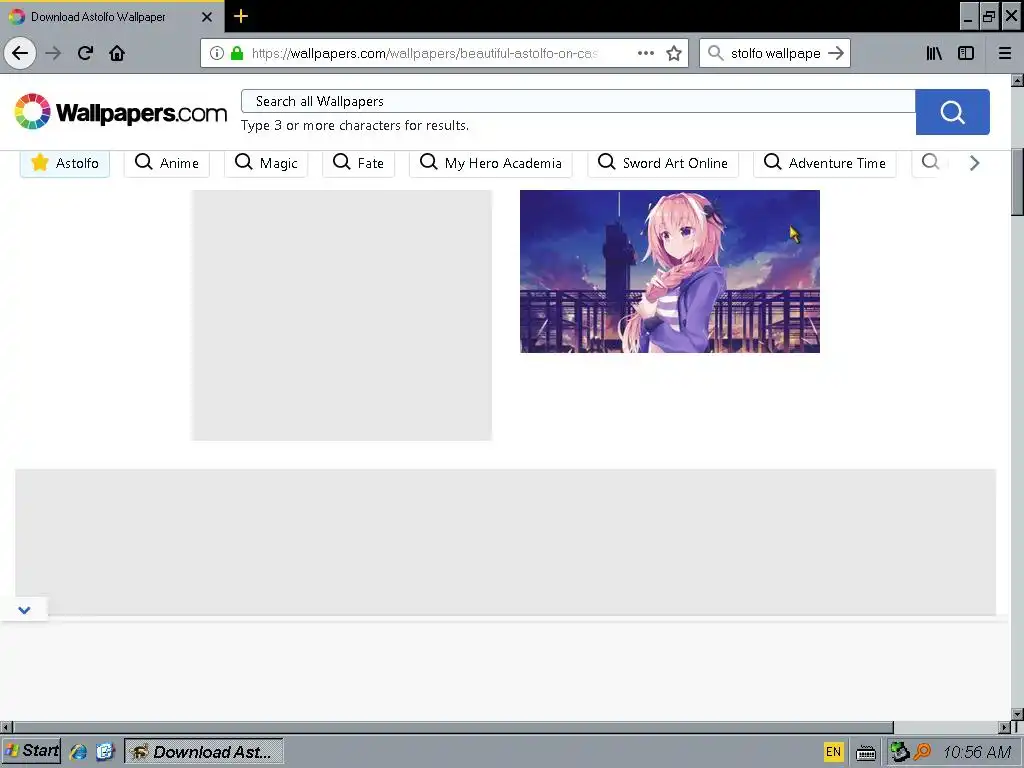The height and width of the screenshot is (768, 1024).
Task: Show site information icon in address bar
Action: tap(217, 53)
